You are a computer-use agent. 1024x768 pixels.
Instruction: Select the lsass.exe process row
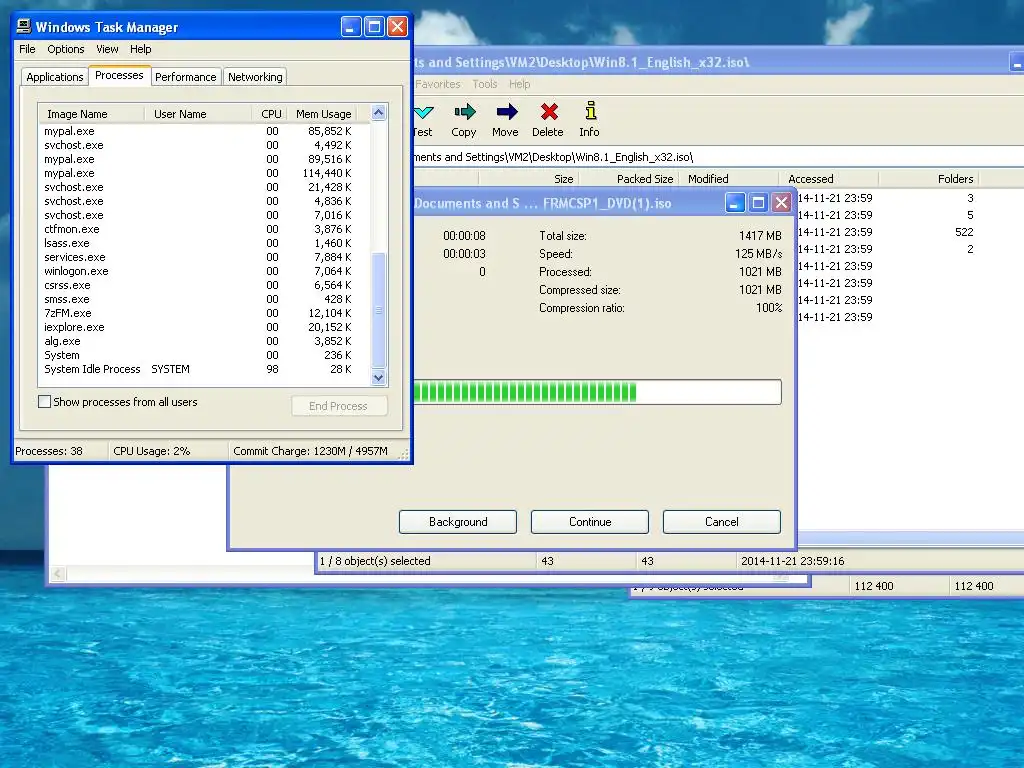coord(204,243)
